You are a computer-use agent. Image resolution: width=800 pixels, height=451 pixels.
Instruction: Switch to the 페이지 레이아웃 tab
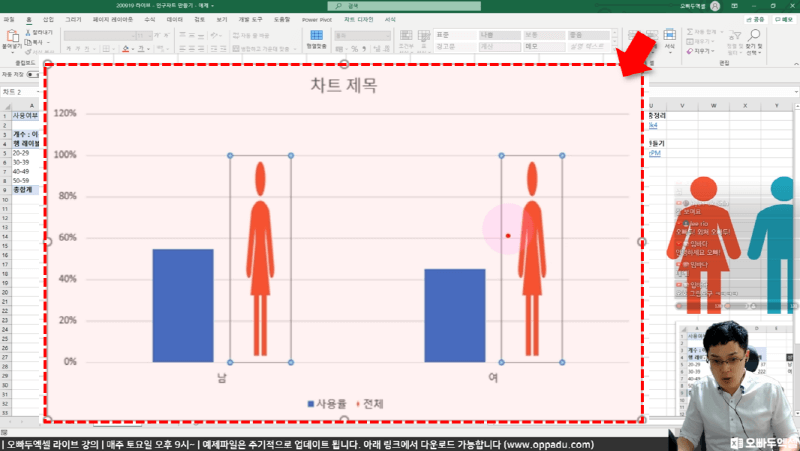coord(113,19)
